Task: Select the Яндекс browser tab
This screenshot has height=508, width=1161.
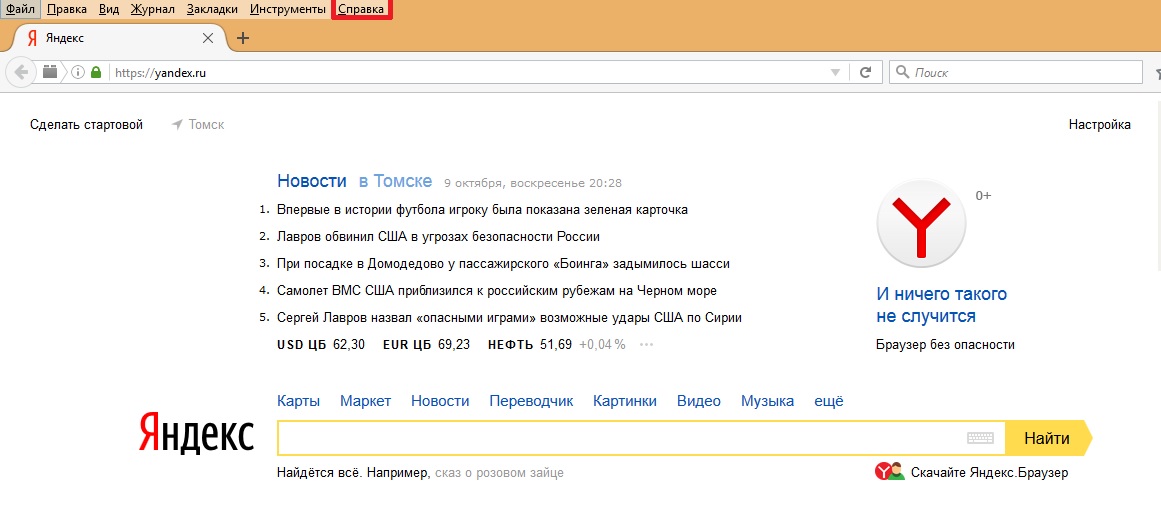Action: pos(118,38)
